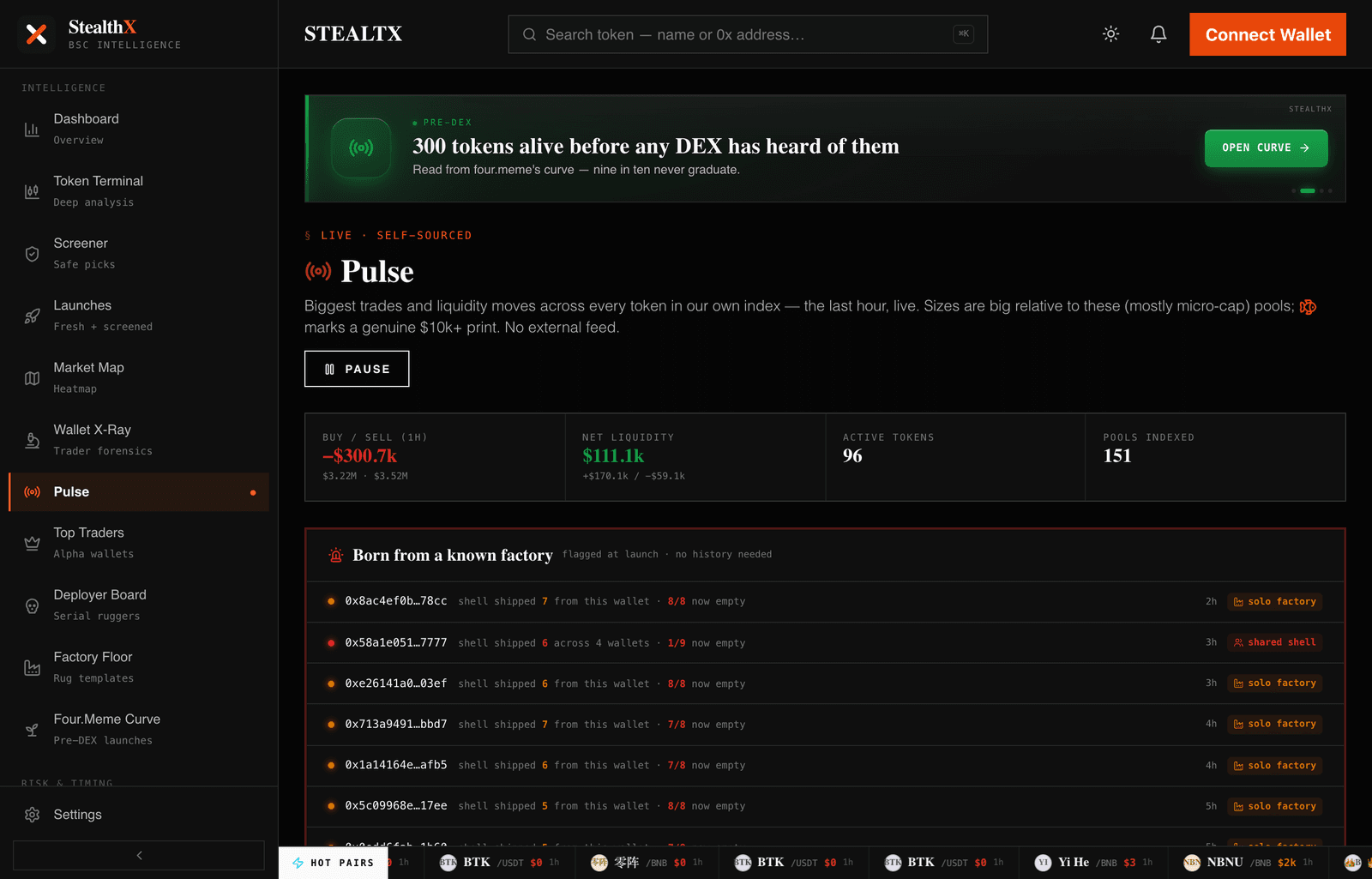Collapse the sidebar with the chevron
Viewport: 1372px width, 879px height.
[139, 855]
